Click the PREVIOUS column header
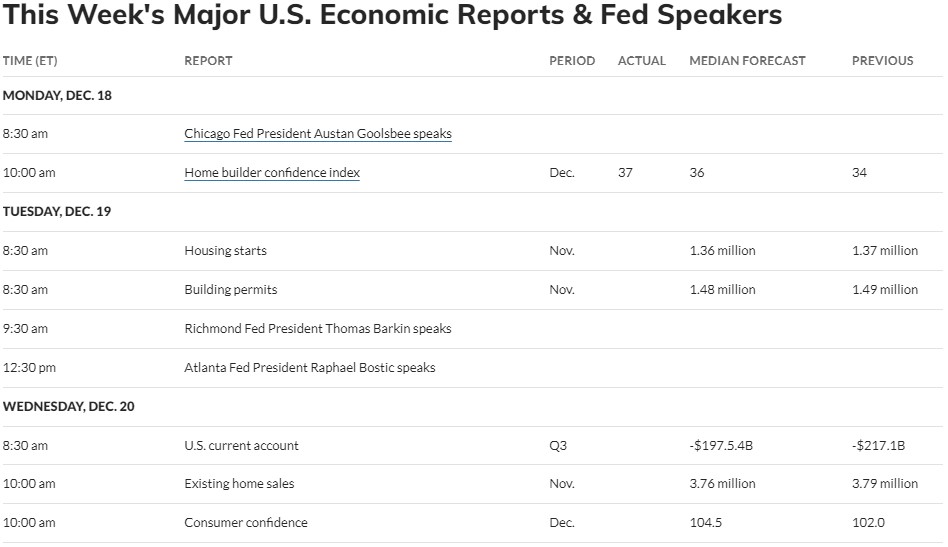The image size is (948, 547). pos(883,61)
